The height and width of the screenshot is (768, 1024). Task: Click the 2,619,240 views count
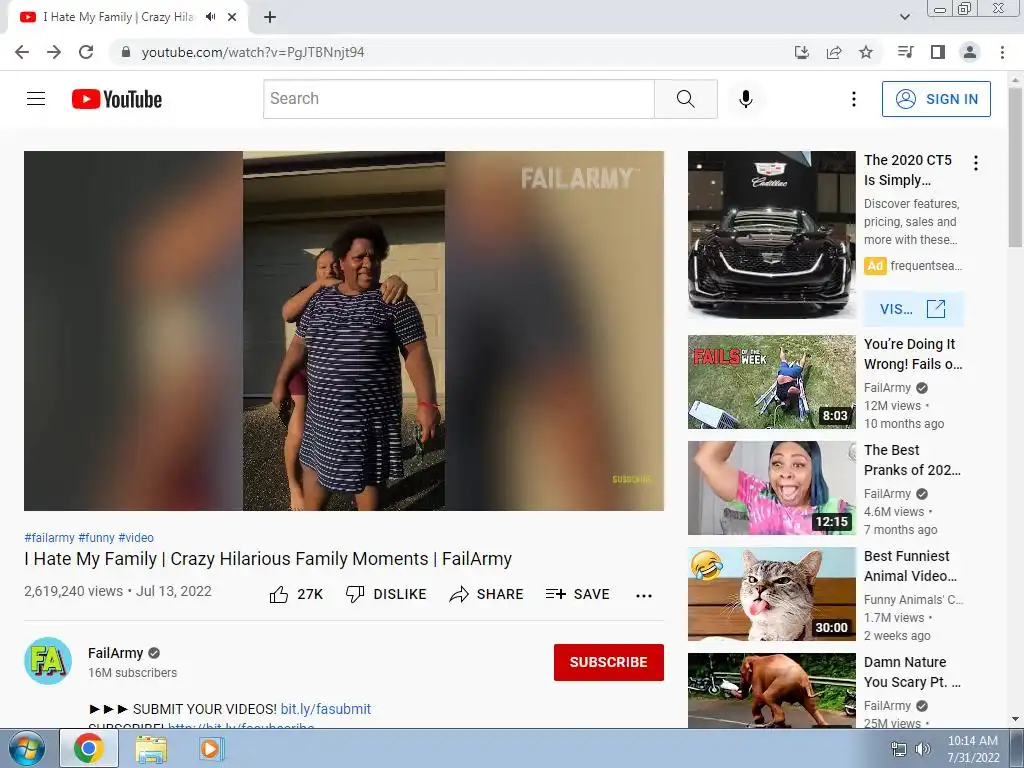[73, 591]
